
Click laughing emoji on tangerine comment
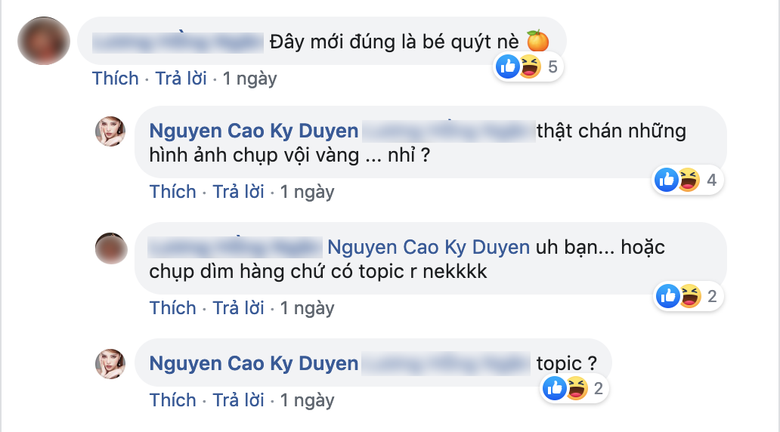(x=530, y=67)
